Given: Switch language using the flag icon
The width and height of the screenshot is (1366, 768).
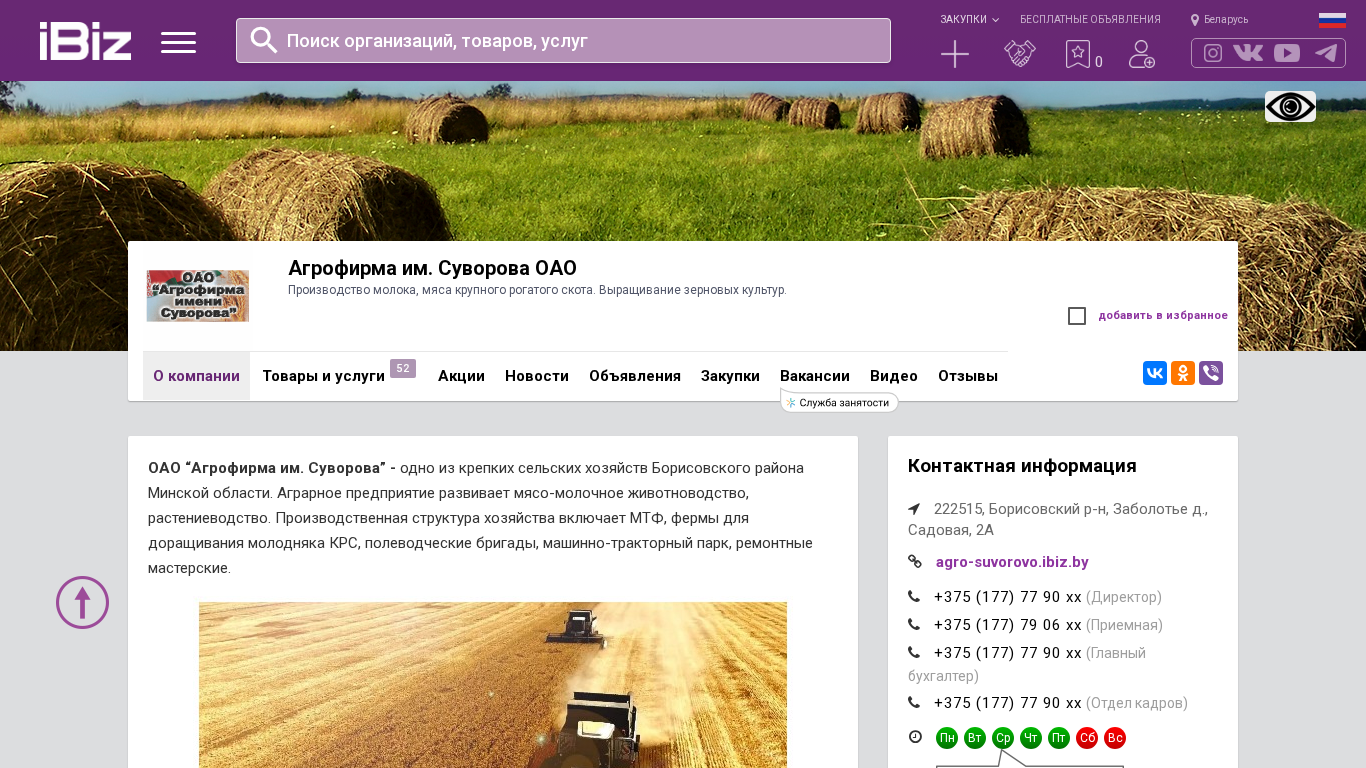Looking at the screenshot, I should (x=1332, y=19).
